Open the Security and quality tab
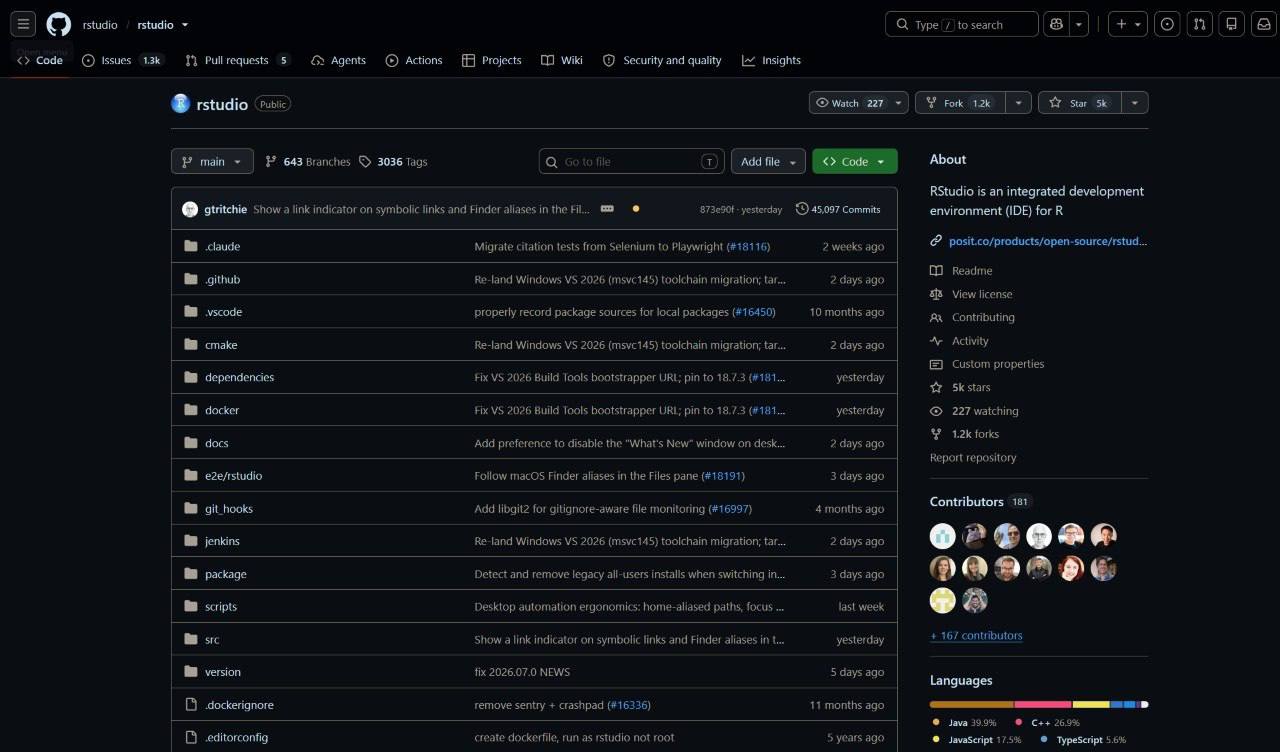This screenshot has width=1280, height=752. point(662,60)
